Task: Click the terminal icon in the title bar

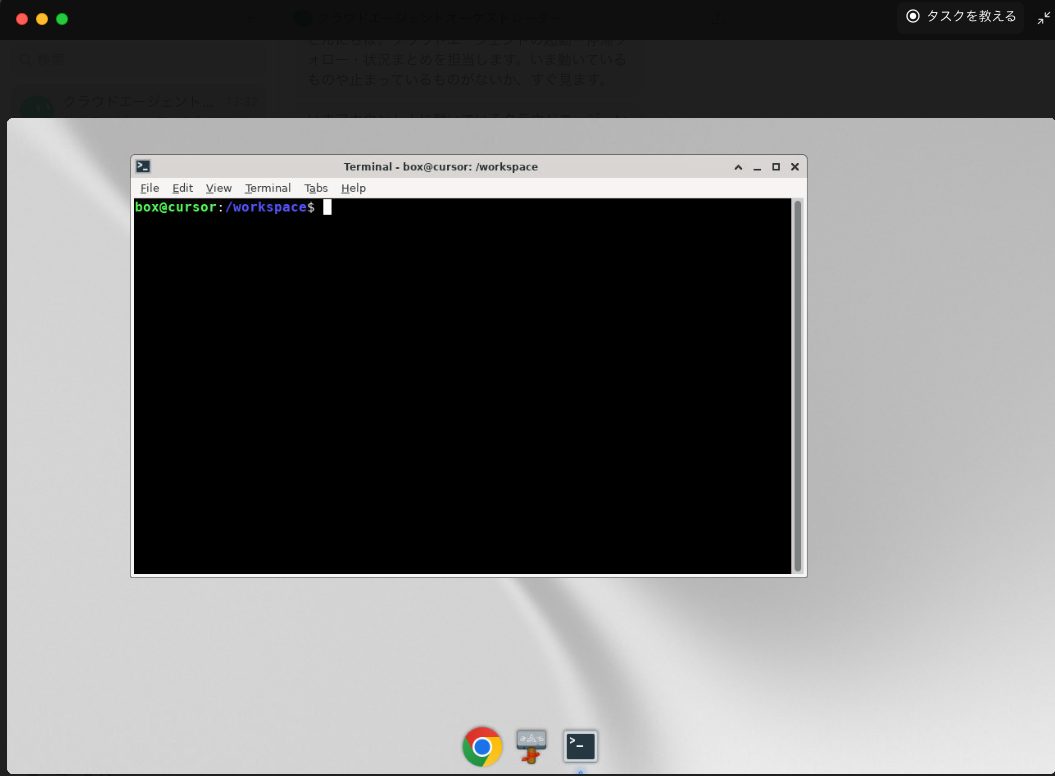Action: (143, 166)
